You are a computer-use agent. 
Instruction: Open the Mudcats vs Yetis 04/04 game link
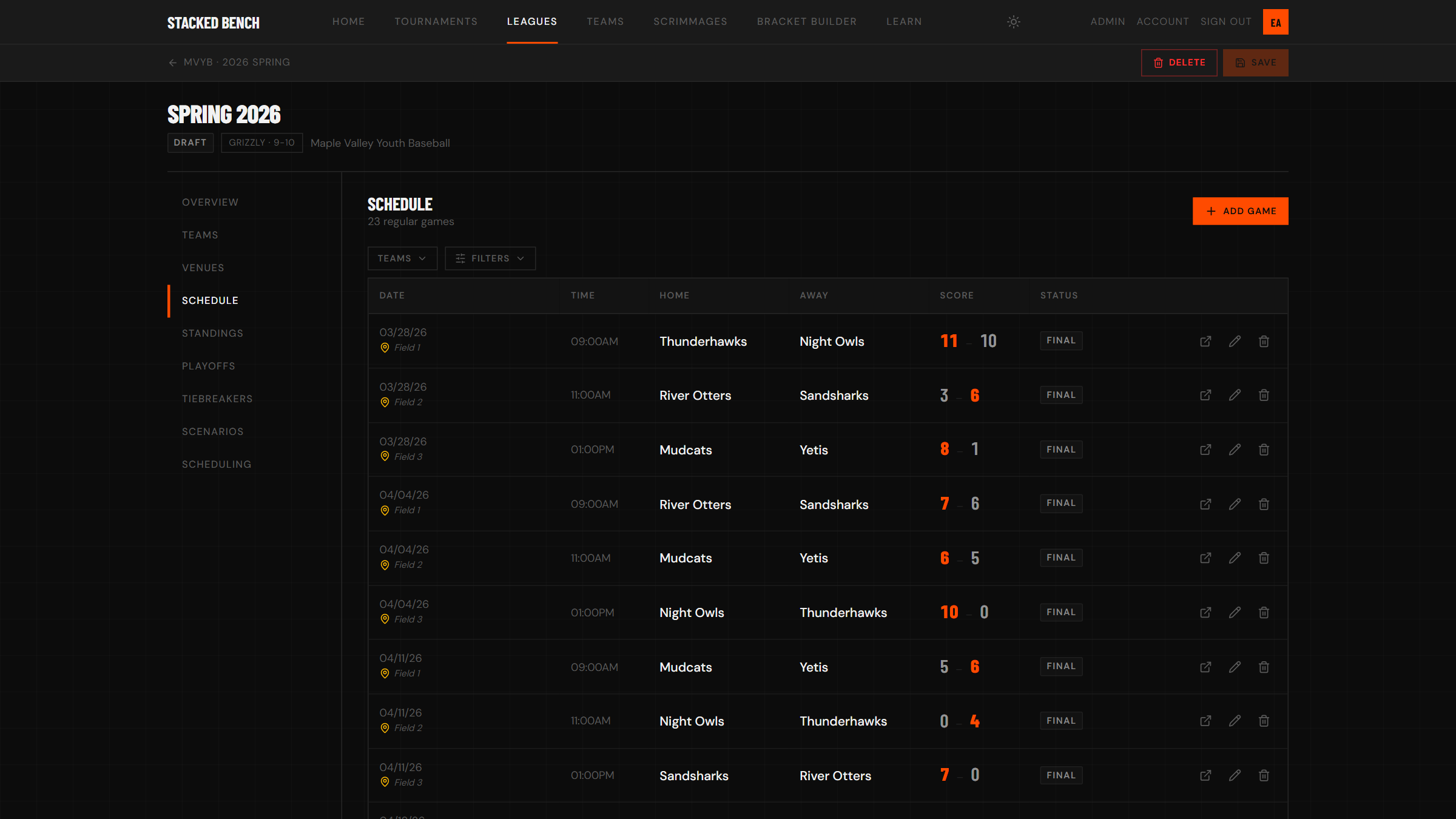pos(1205,558)
